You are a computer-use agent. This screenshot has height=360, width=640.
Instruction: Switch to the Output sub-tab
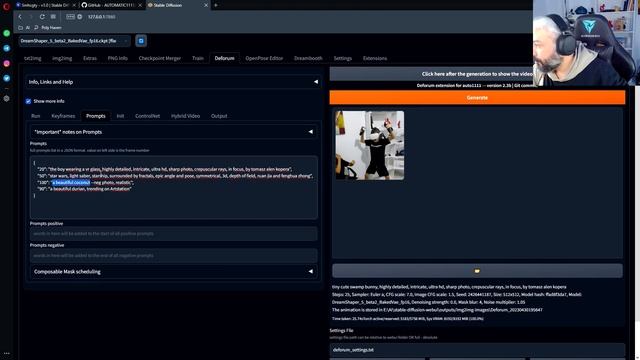[x=219, y=116]
